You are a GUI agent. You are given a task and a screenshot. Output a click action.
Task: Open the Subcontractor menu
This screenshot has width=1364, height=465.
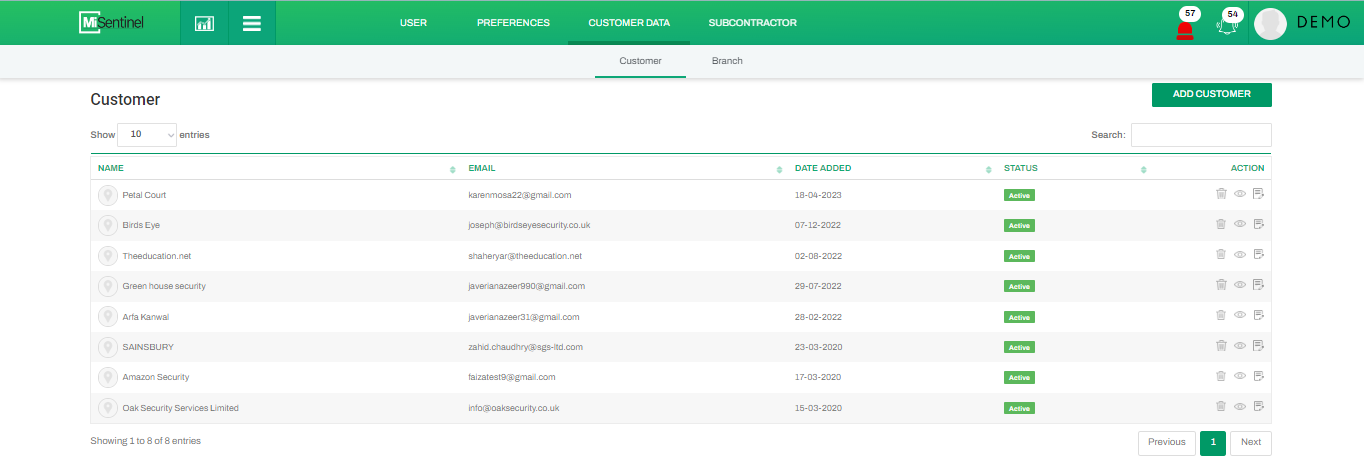pyautogui.click(x=752, y=23)
